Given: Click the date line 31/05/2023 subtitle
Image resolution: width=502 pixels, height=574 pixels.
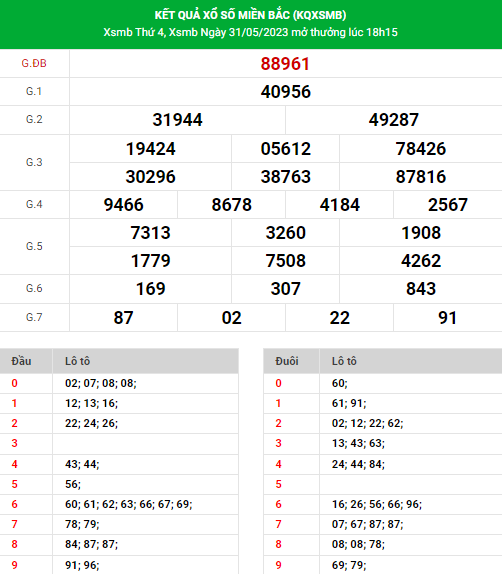Looking at the screenshot, I should point(250,32).
